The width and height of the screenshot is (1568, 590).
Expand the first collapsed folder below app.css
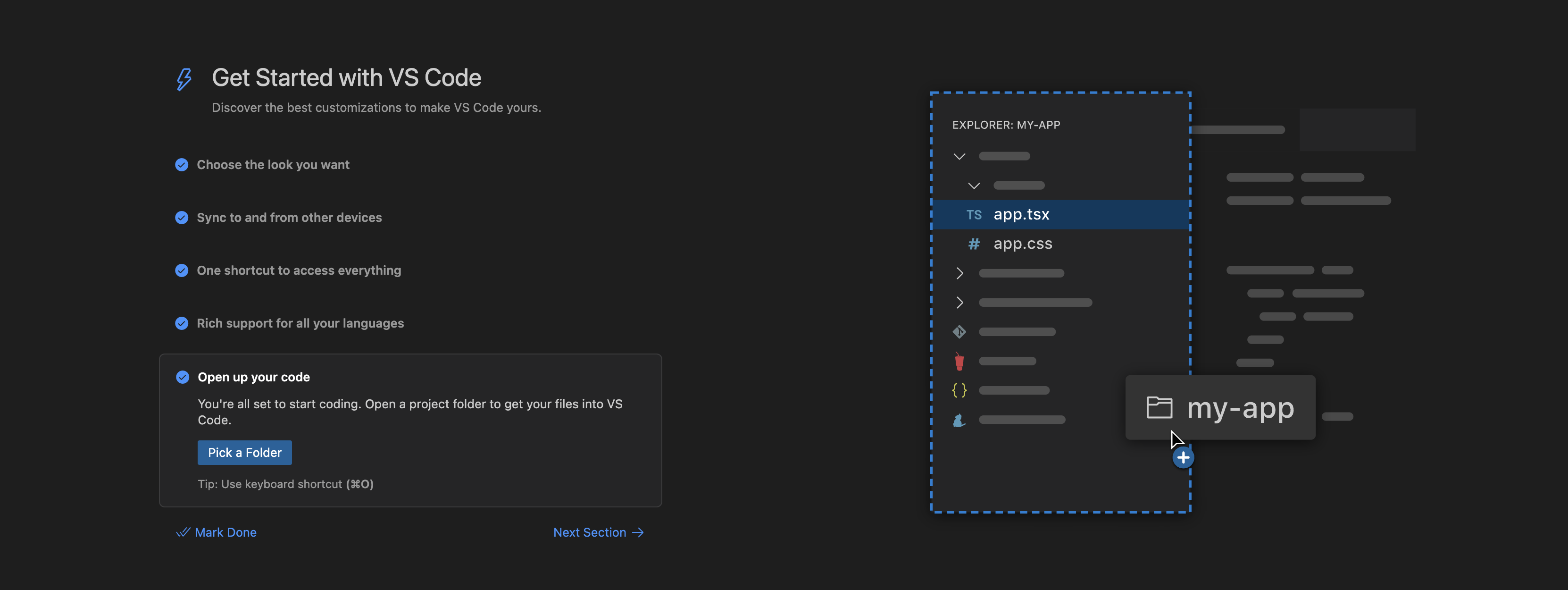(x=959, y=273)
